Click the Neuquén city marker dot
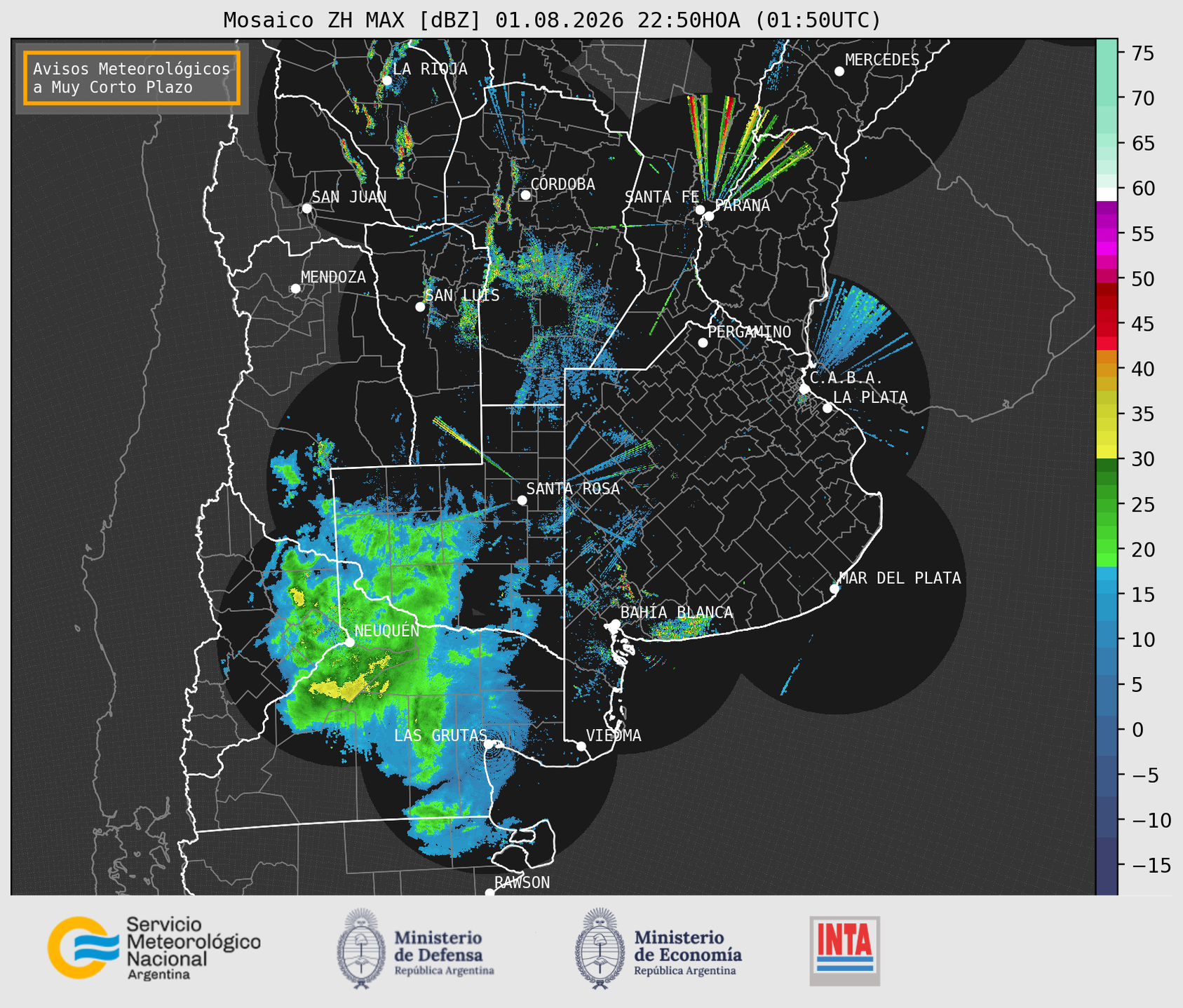The image size is (1183, 1008). [349, 642]
